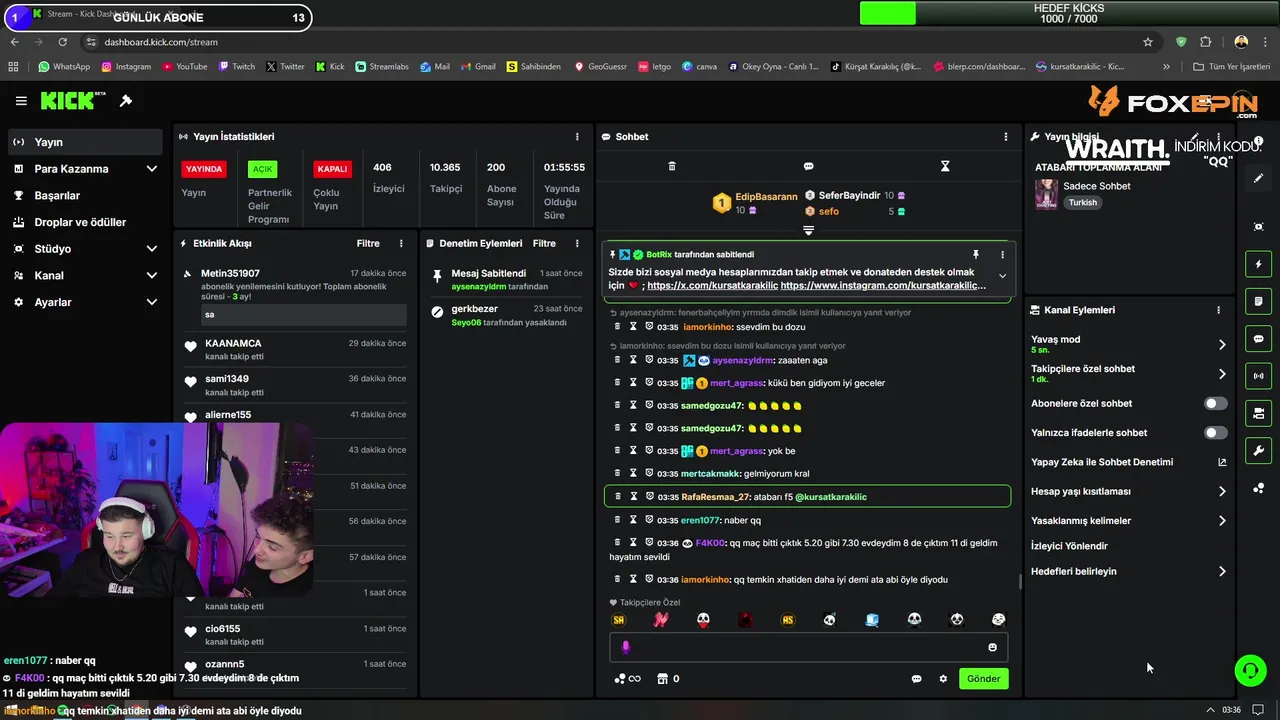Click the Gönder send button
Image resolution: width=1280 pixels, height=720 pixels.
983,679
